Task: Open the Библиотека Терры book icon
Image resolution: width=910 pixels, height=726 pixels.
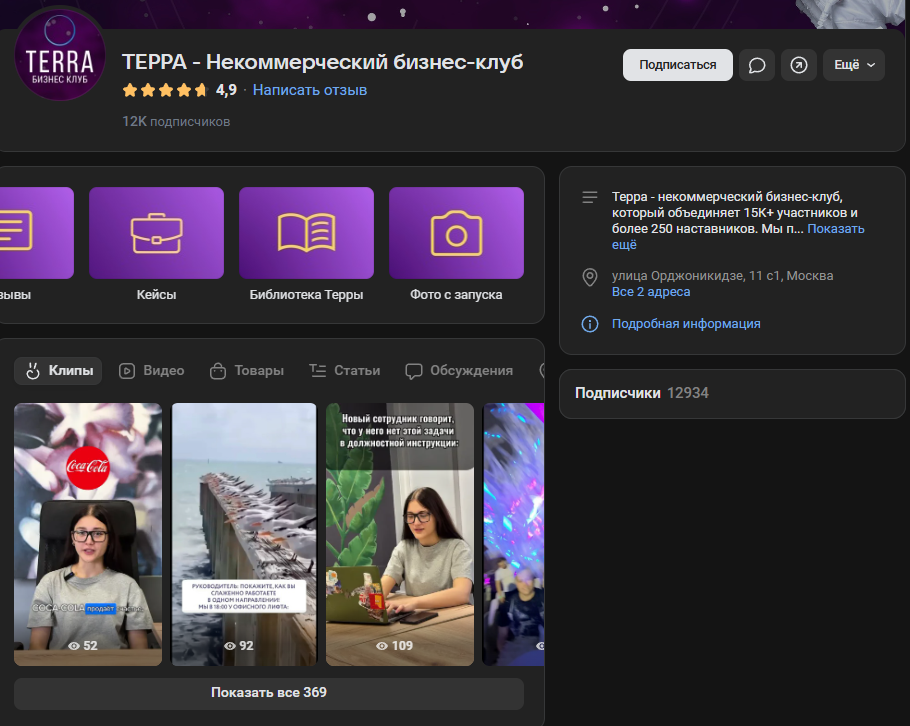Action: coord(306,233)
